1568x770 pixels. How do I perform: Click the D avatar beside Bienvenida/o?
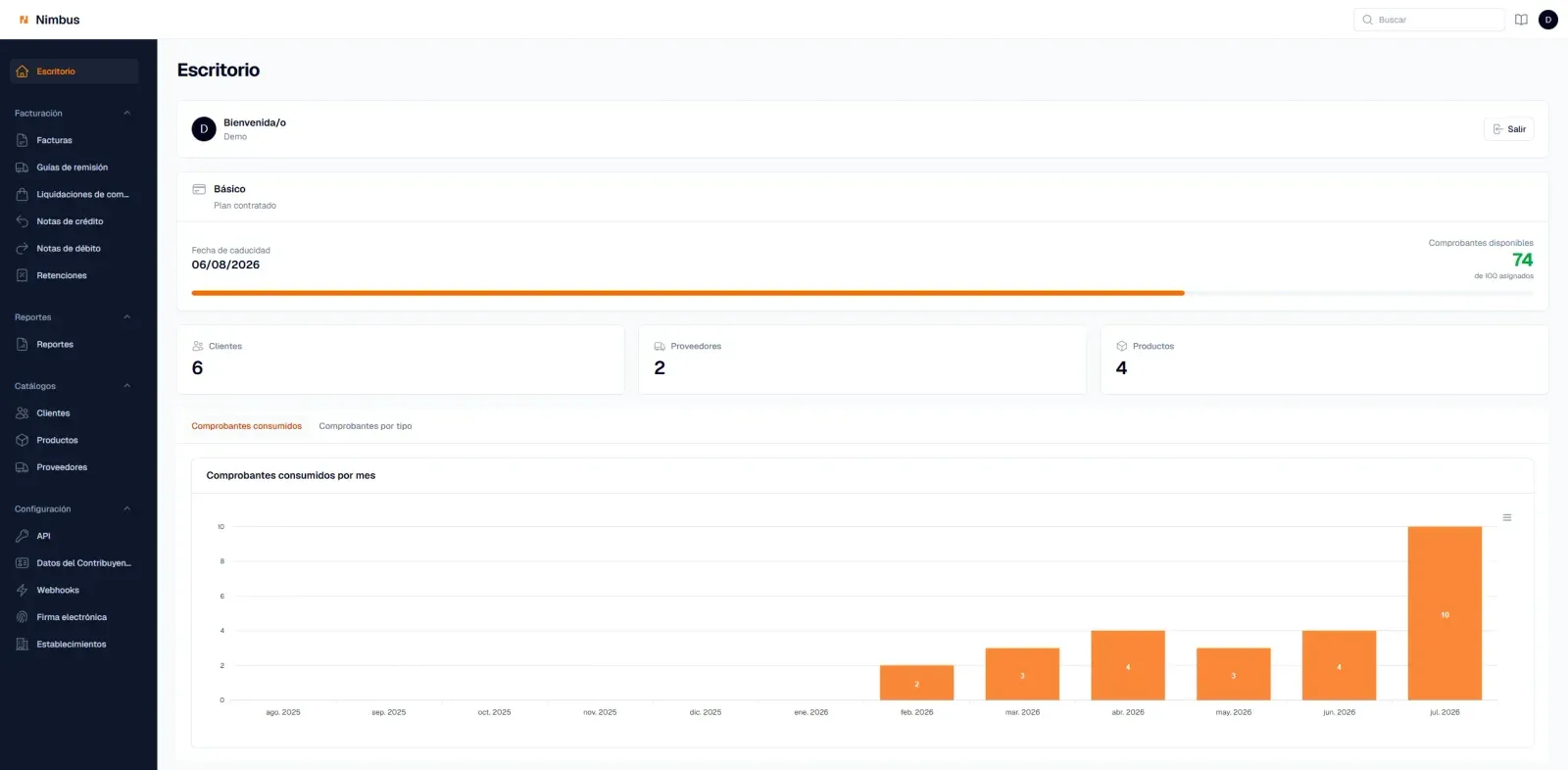(204, 129)
